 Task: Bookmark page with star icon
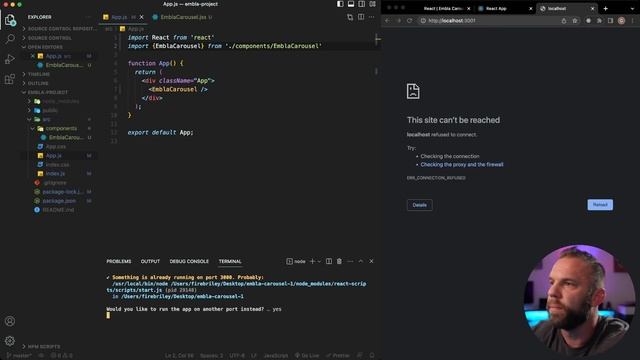pos(575,20)
